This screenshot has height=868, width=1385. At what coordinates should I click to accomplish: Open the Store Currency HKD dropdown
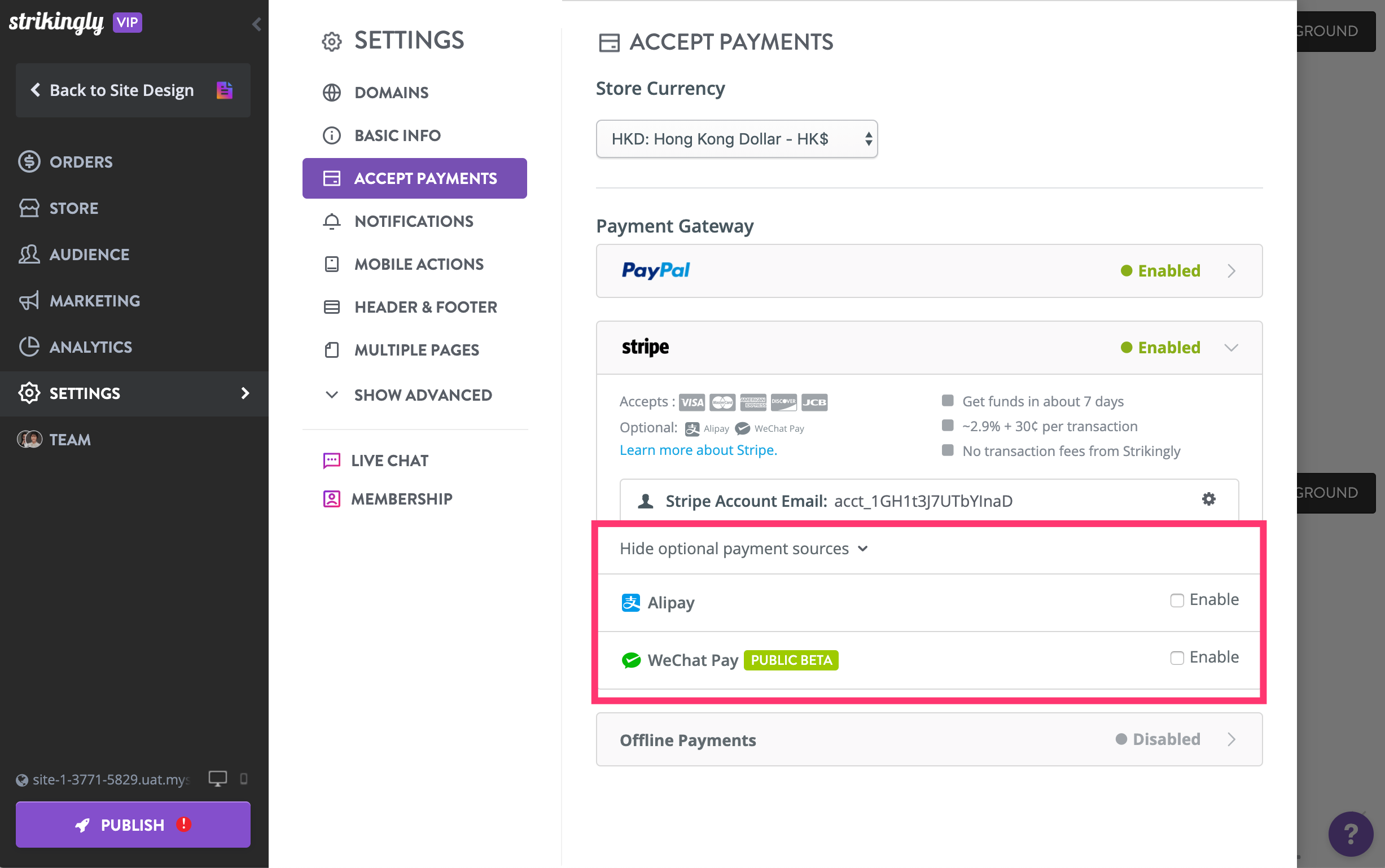pos(737,139)
